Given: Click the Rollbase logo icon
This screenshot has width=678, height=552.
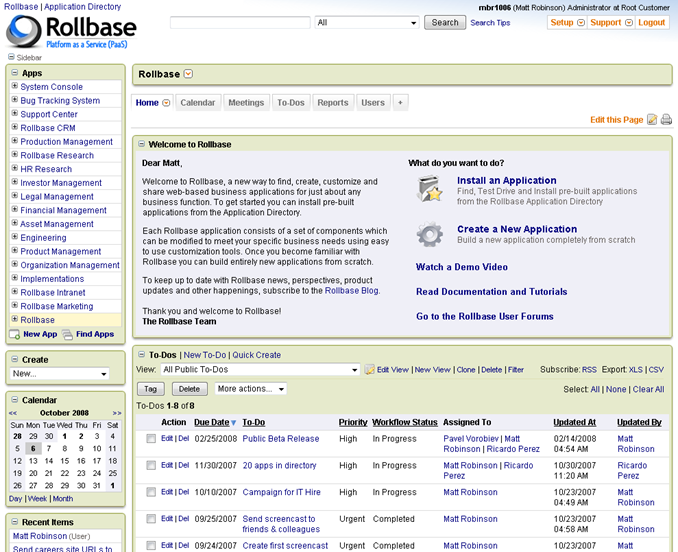Looking at the screenshot, I should point(23,31).
